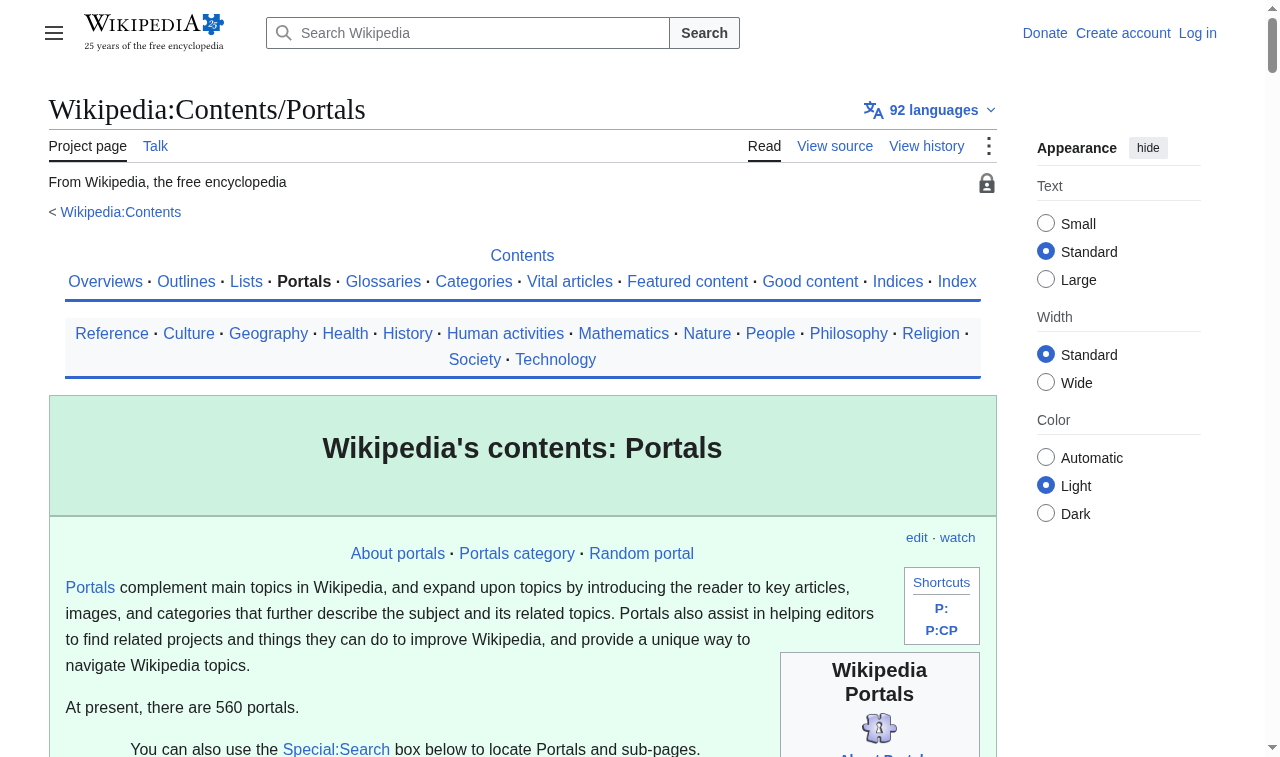Open Create account link

click(x=1123, y=33)
